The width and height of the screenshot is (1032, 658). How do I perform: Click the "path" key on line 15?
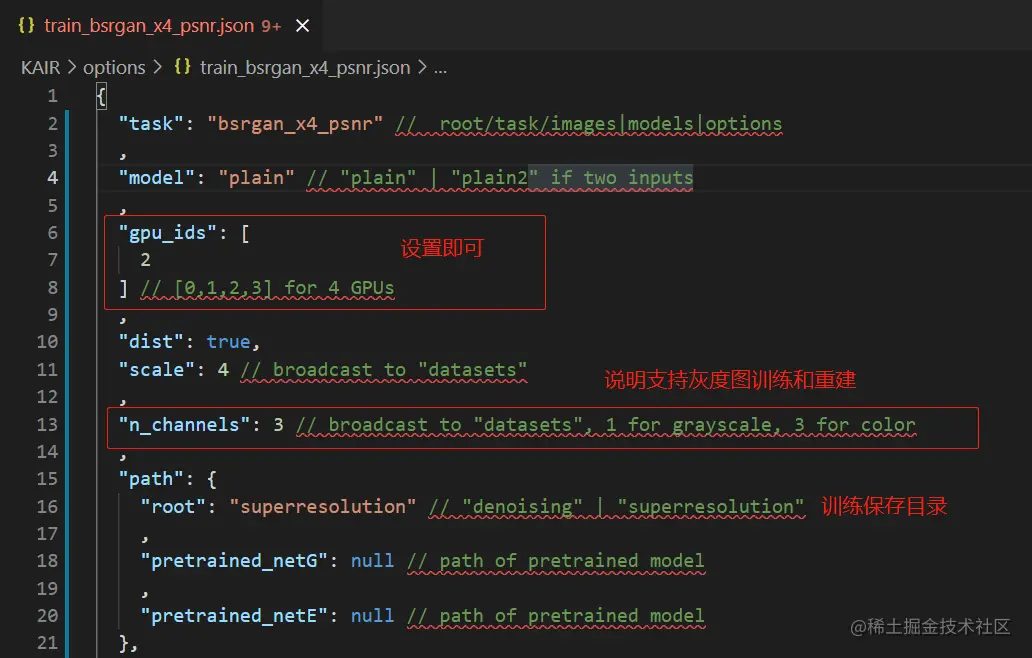151,478
